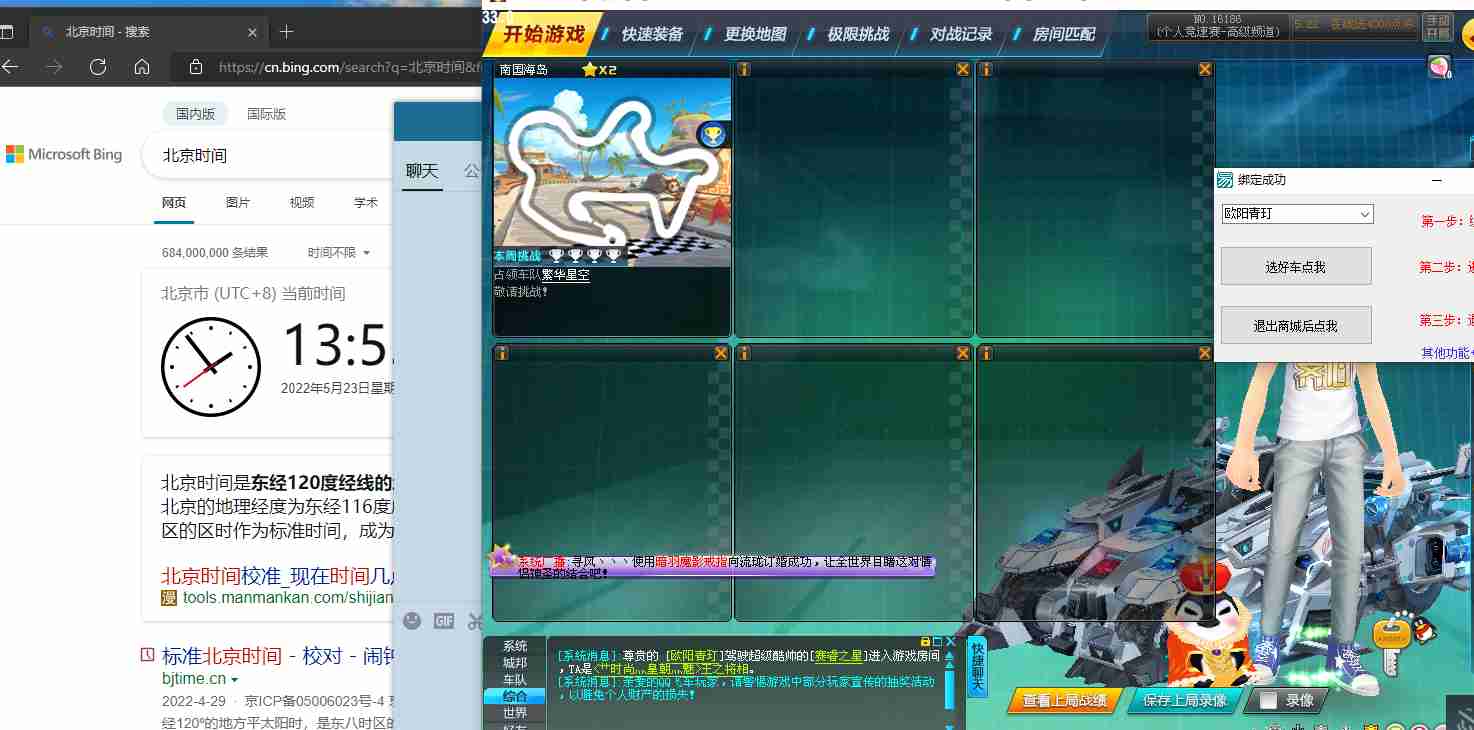Click the chat window resize square icon

coord(938,641)
